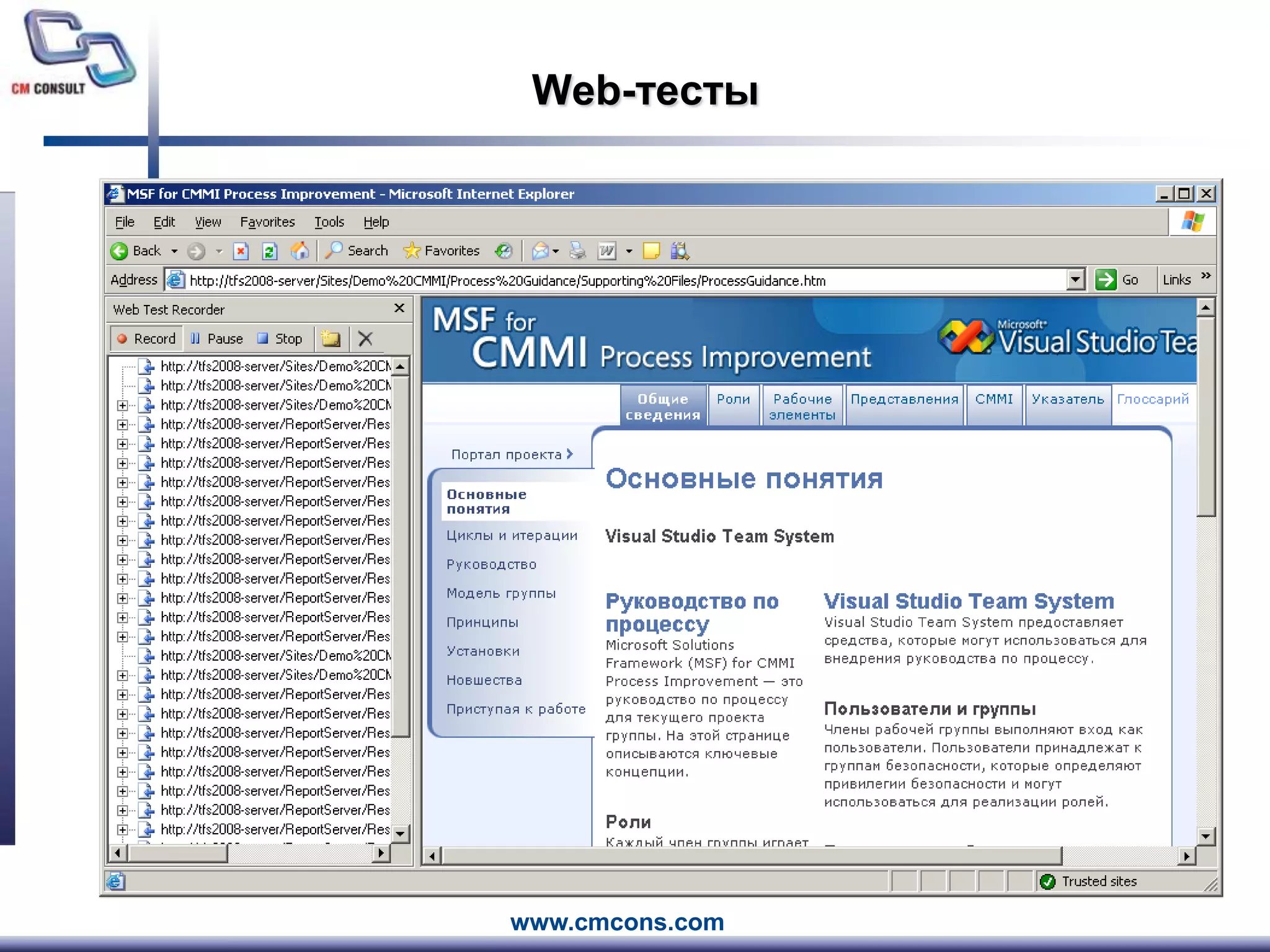Screen dimensions: 1270x952
Task: Follow the Портал проекта link
Action: tap(512, 454)
